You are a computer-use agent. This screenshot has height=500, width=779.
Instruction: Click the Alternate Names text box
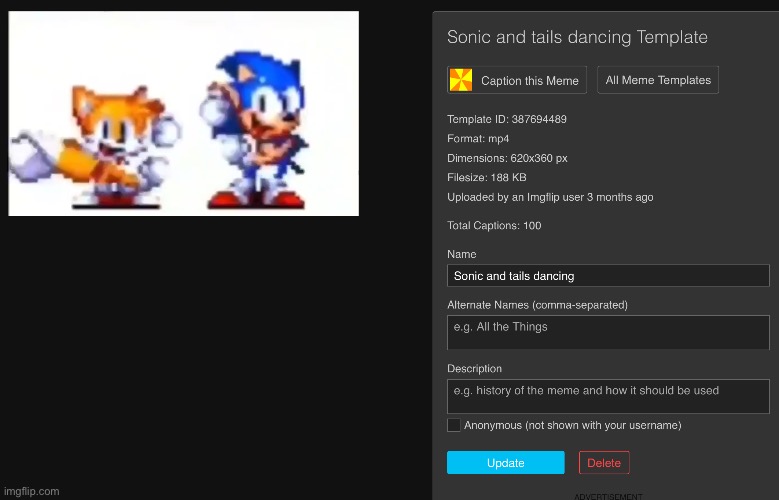pyautogui.click(x=608, y=333)
